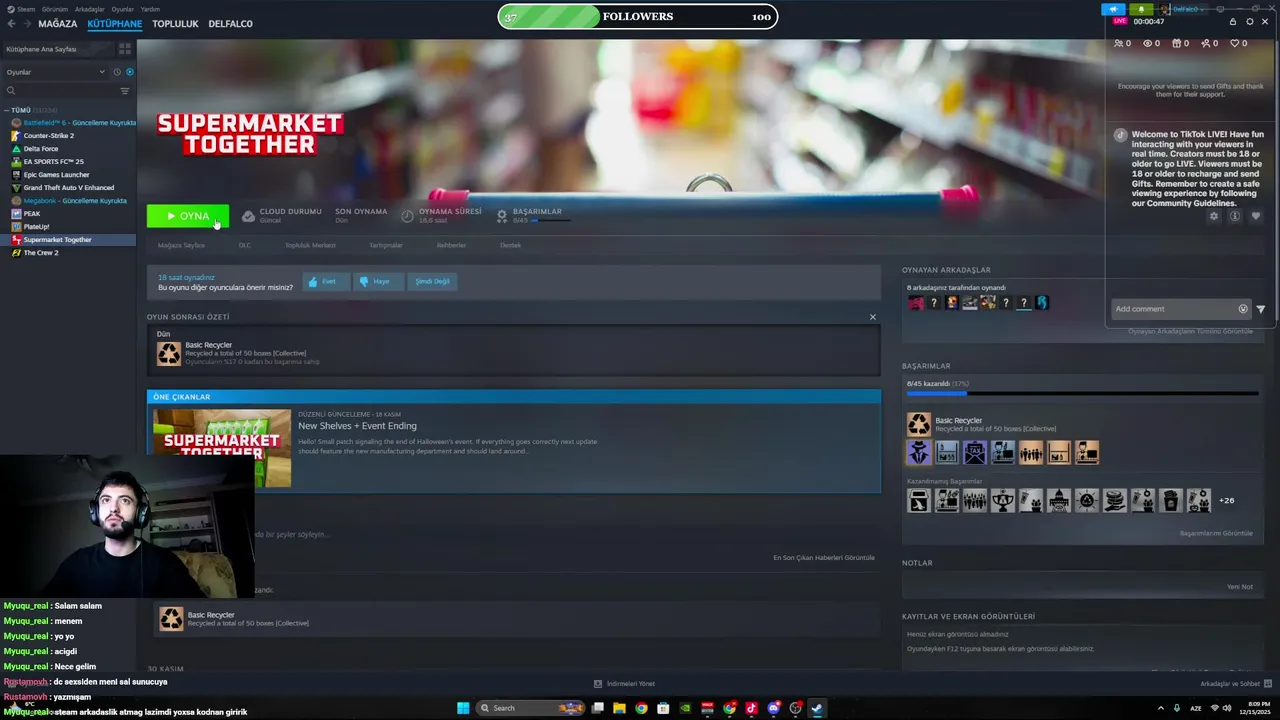
Task: Select Grand Theft Auto V Enhanced
Action: pos(68,188)
